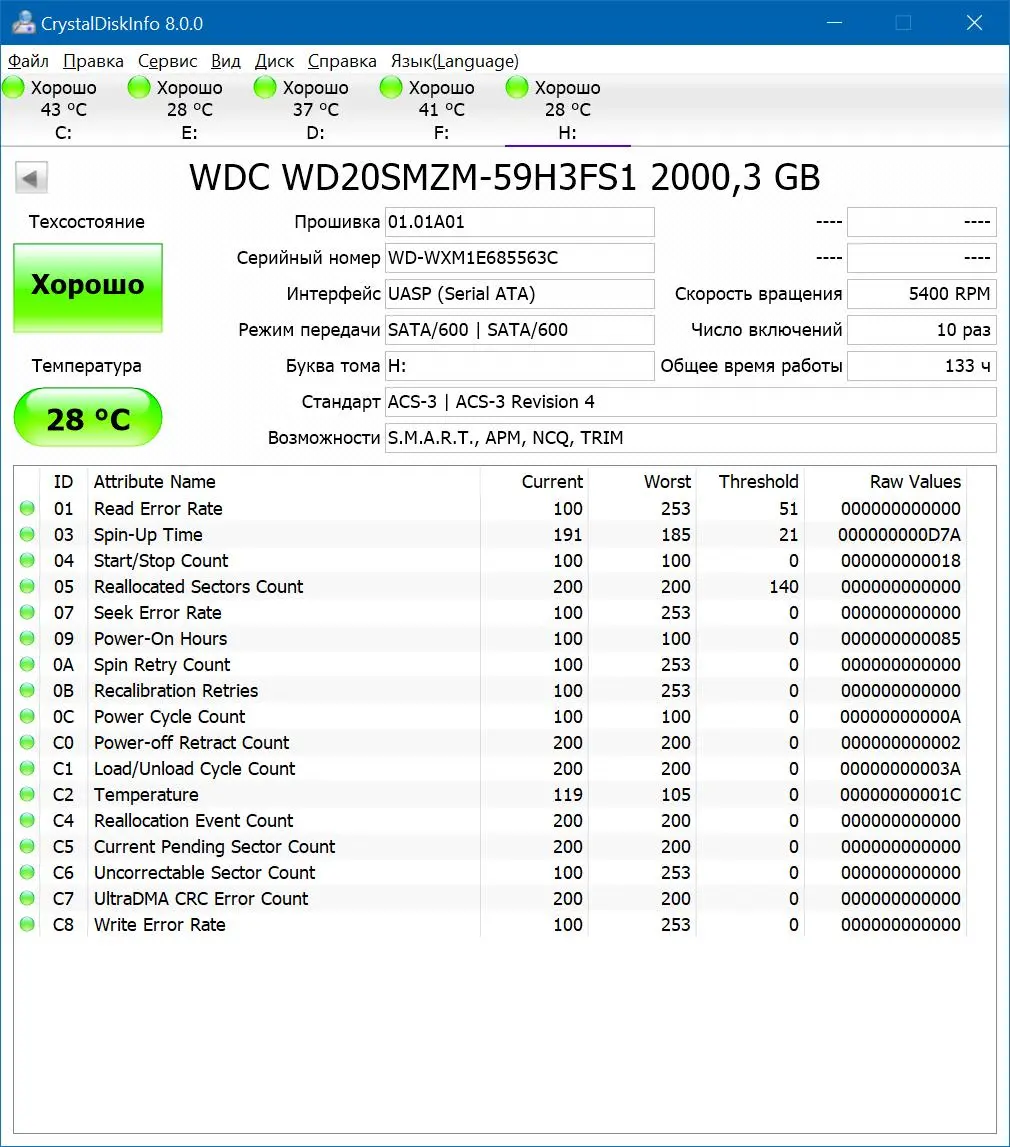
Task: Click the status dot for Reallocation Event Count
Action: [27, 820]
